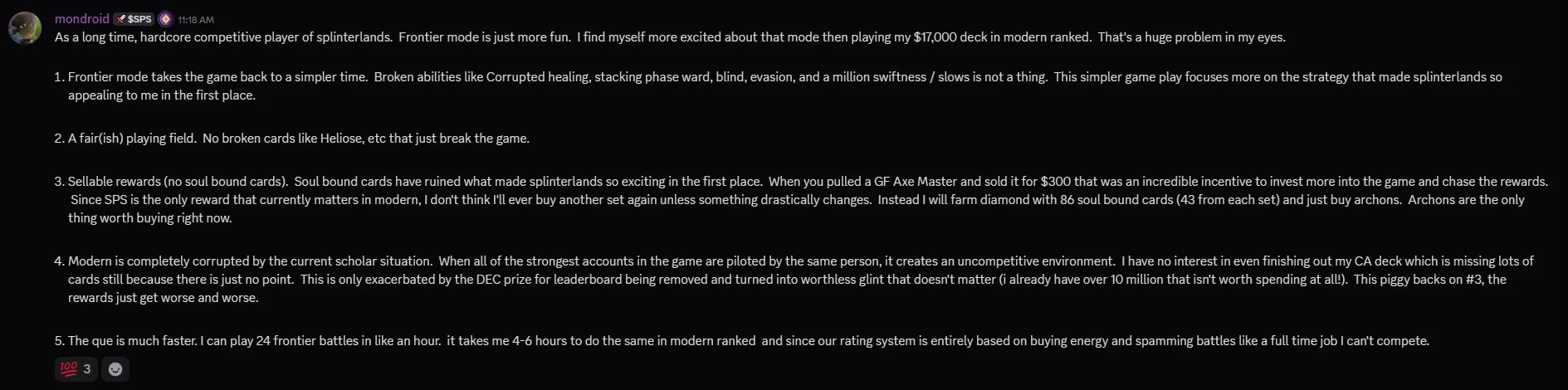Click the line 'appealing to me in the first place'
1568x390 pixels.
point(162,95)
